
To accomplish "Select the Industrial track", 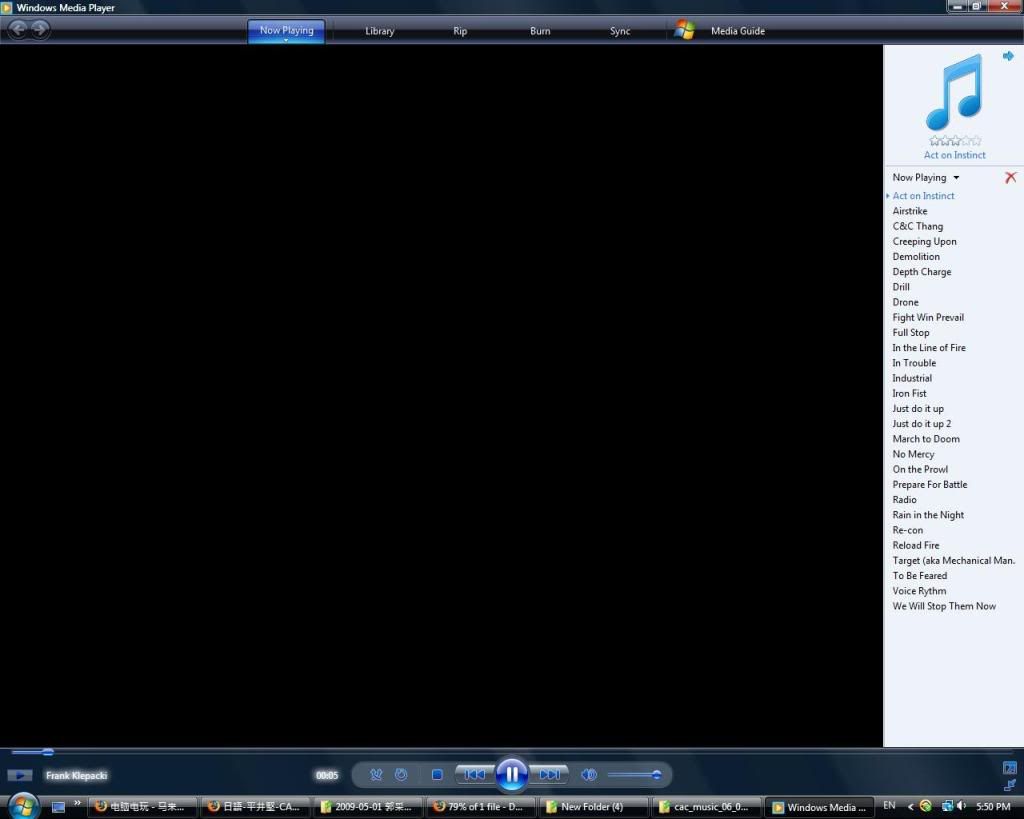I will coord(912,378).
